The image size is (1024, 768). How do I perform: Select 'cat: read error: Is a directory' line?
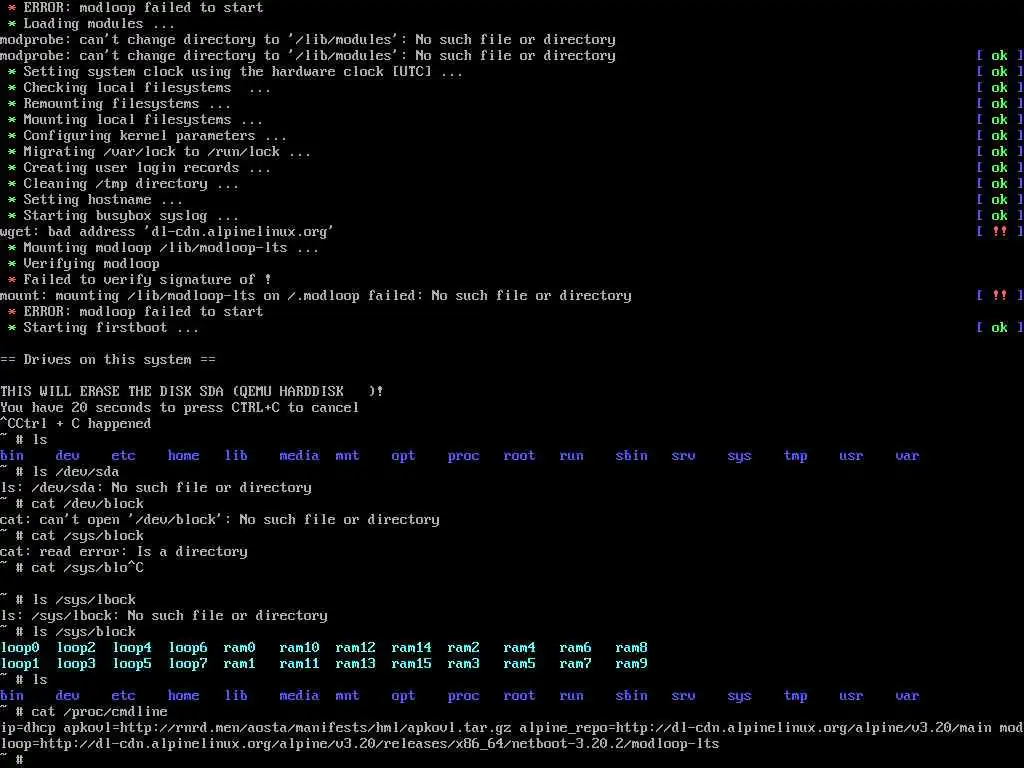pyautogui.click(x=124, y=552)
